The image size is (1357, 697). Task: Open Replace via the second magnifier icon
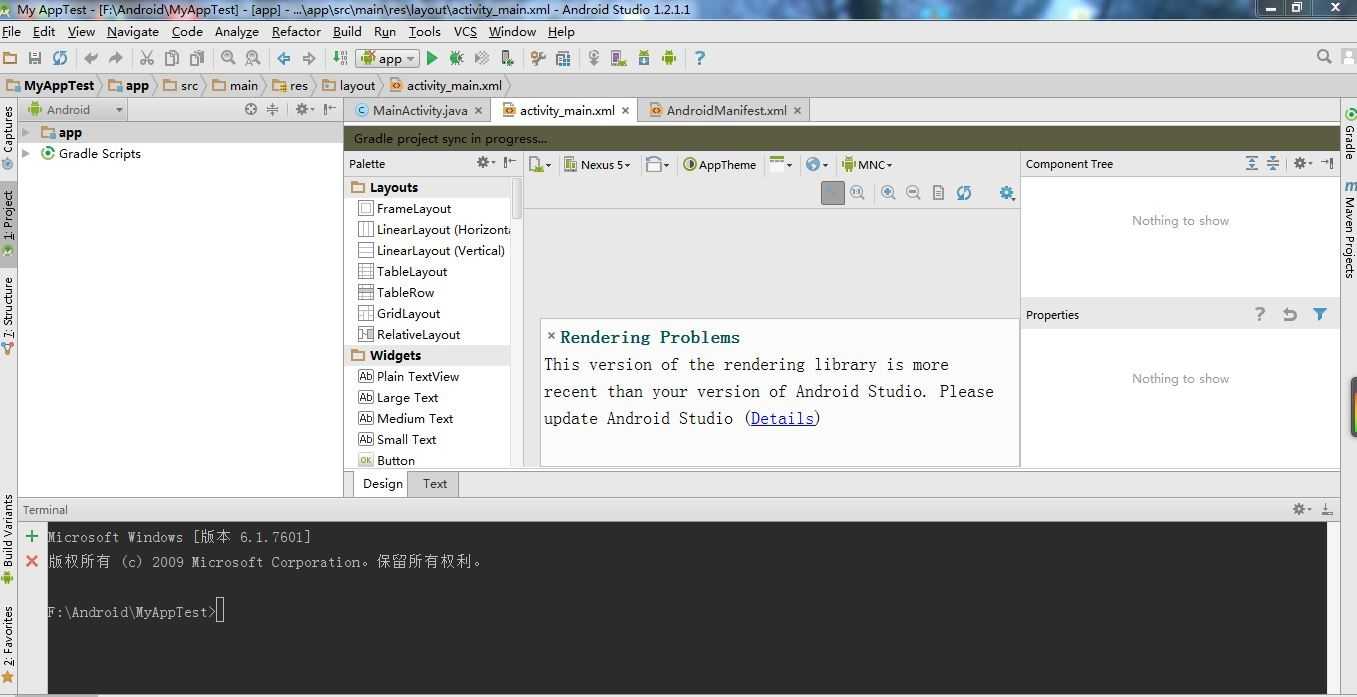[253, 58]
